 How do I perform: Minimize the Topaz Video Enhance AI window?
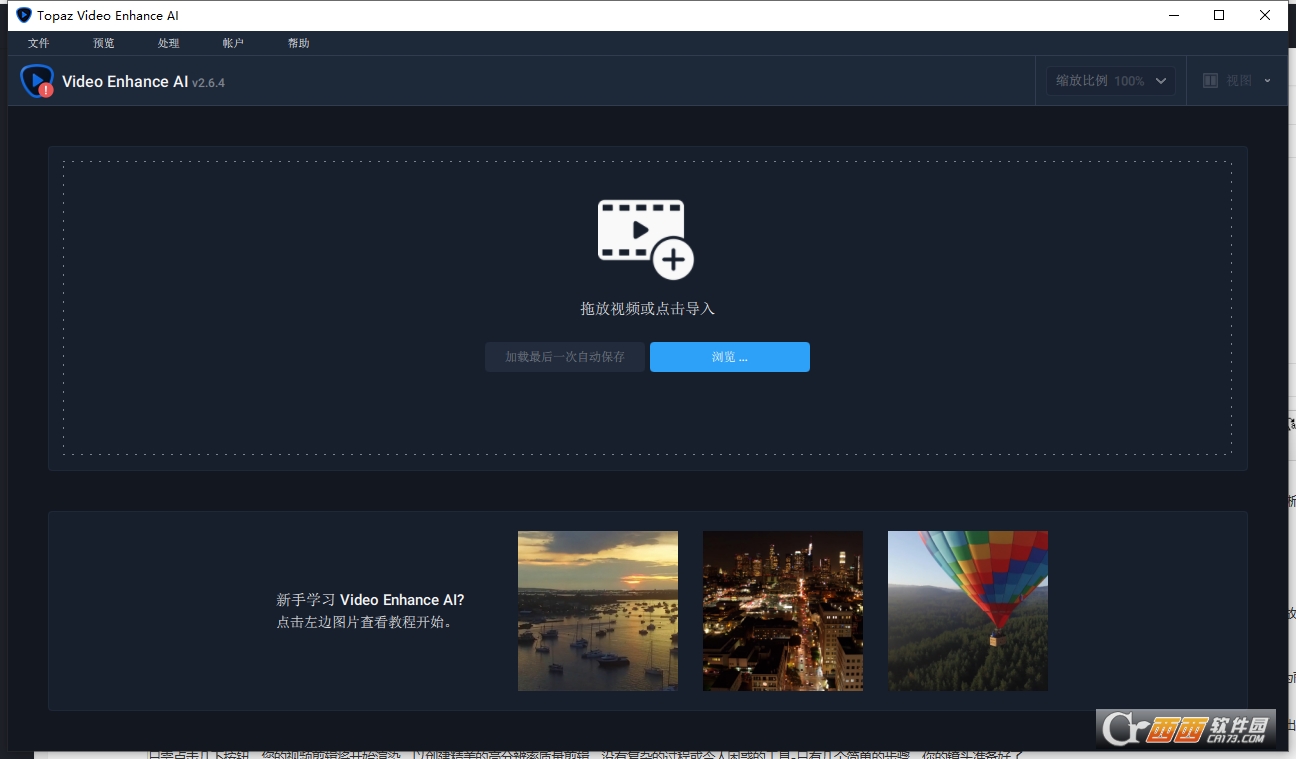click(x=1173, y=15)
